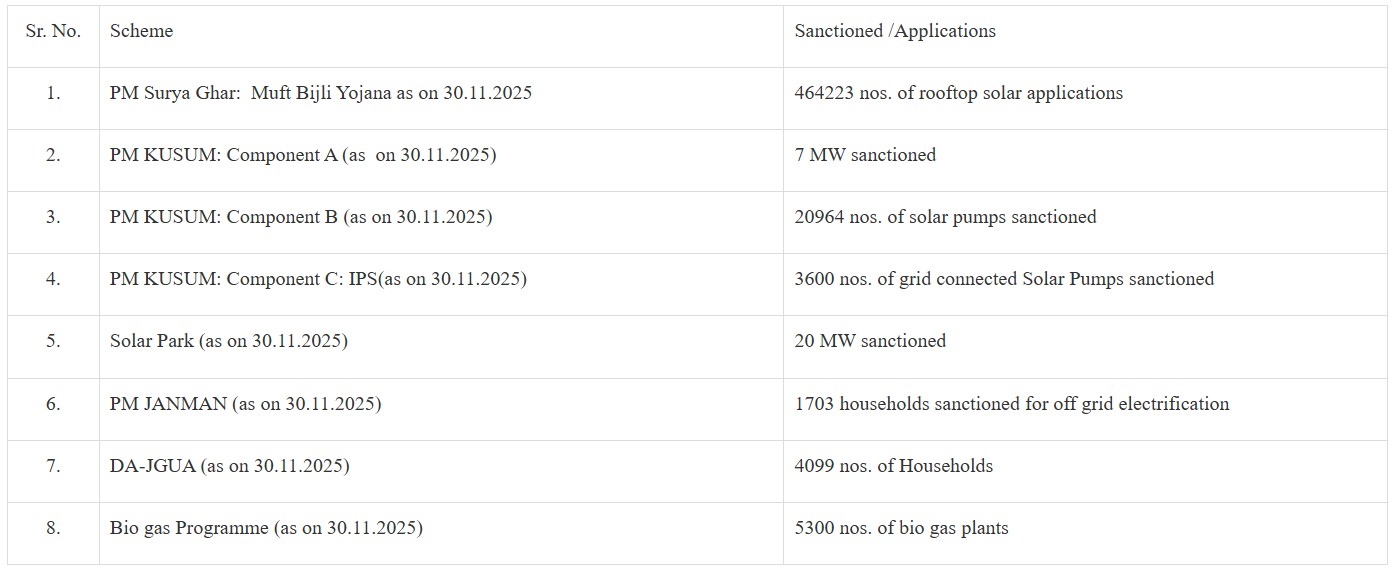Click the 20964 solar pumps sanctioned cell
This screenshot has width=1397, height=570.
tap(945, 217)
